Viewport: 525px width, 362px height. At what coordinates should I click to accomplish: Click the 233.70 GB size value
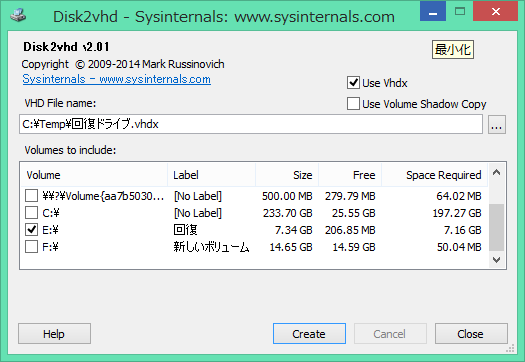288,213
